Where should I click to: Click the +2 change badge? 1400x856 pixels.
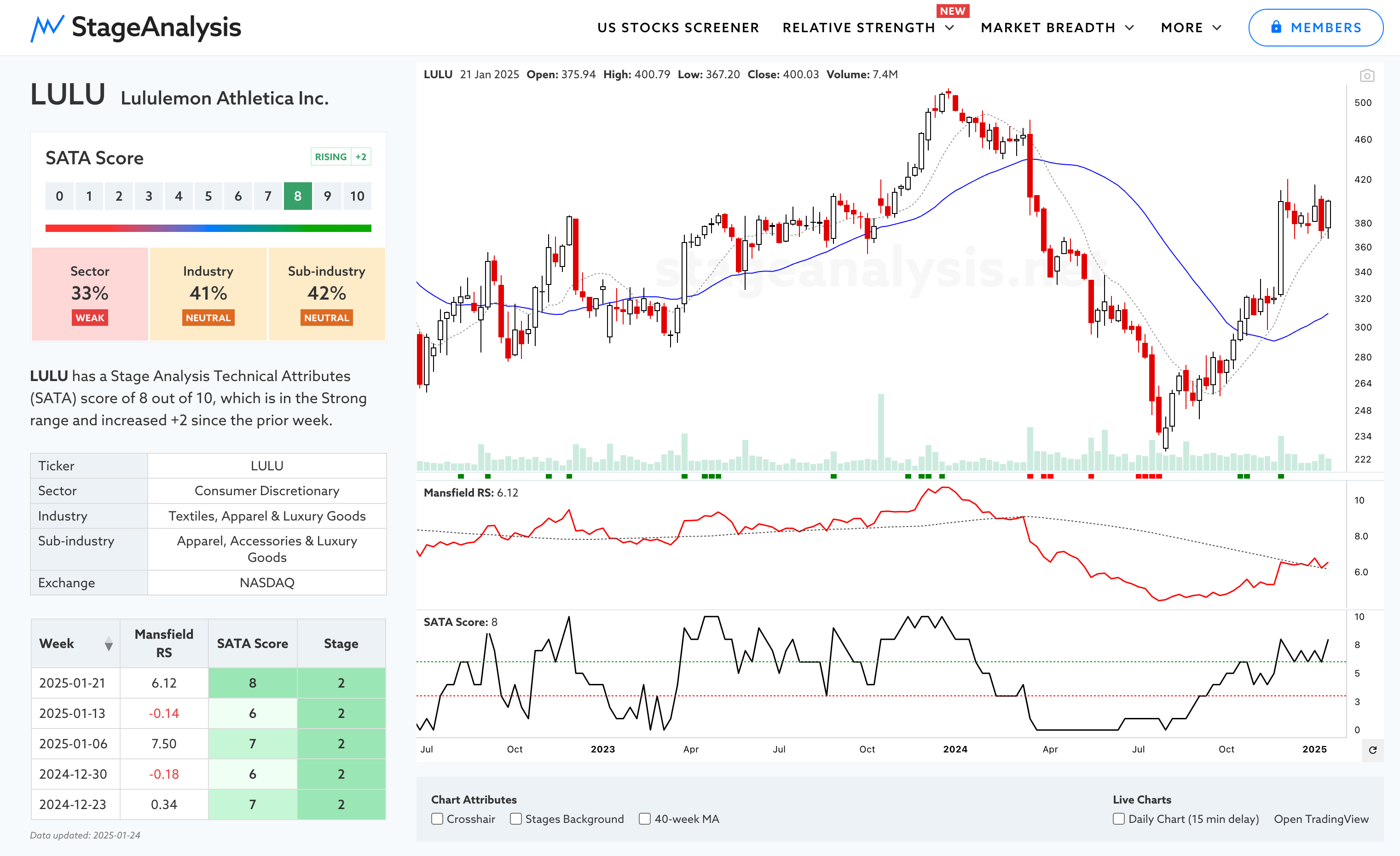click(361, 157)
